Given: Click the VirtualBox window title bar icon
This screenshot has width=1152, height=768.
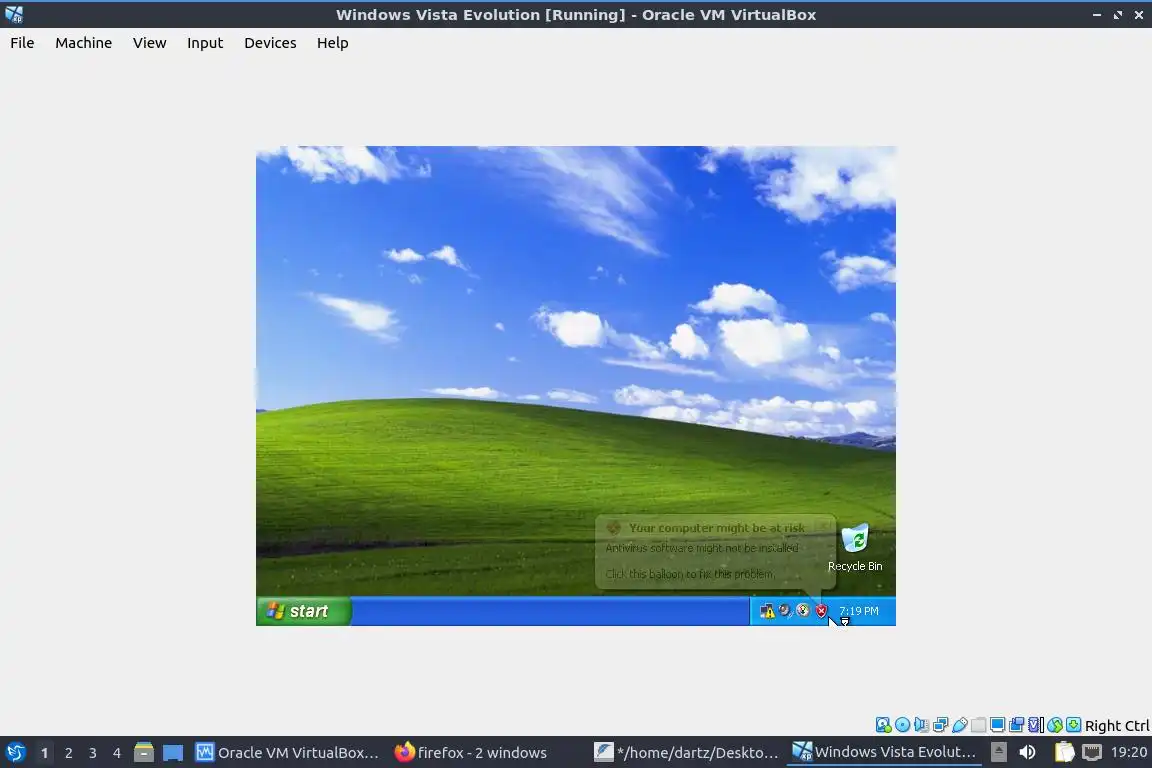Looking at the screenshot, I should click(x=14, y=14).
